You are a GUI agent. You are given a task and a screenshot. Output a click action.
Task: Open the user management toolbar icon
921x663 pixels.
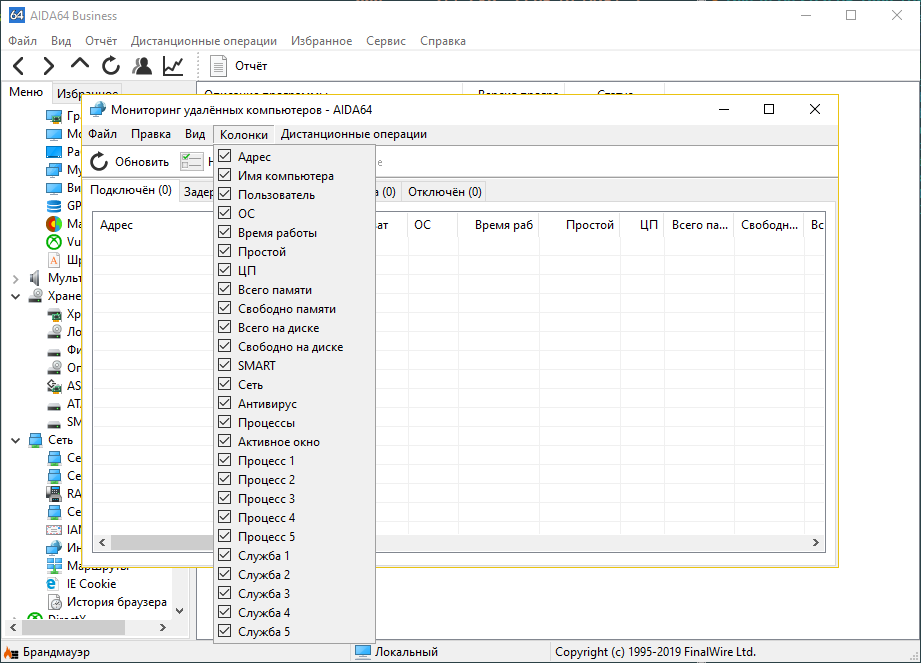[x=142, y=66]
